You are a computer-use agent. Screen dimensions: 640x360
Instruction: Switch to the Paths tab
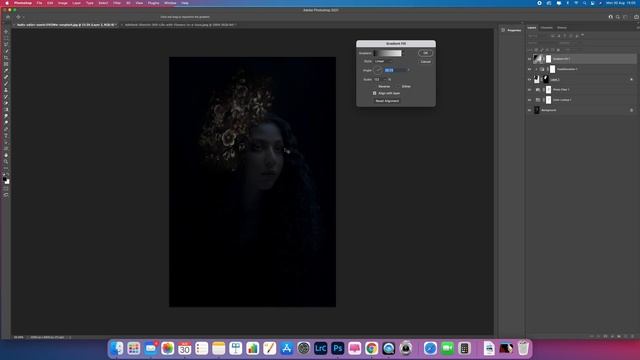[x=562, y=28]
